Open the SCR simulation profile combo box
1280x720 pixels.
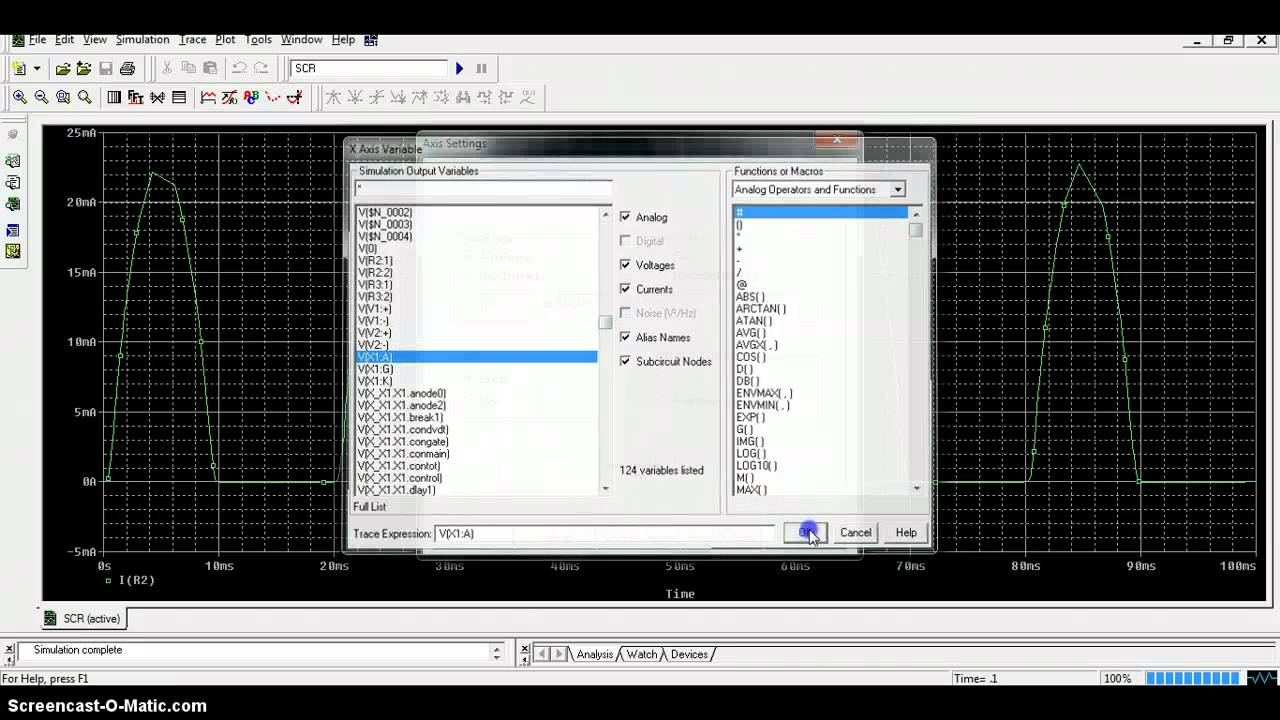369,68
